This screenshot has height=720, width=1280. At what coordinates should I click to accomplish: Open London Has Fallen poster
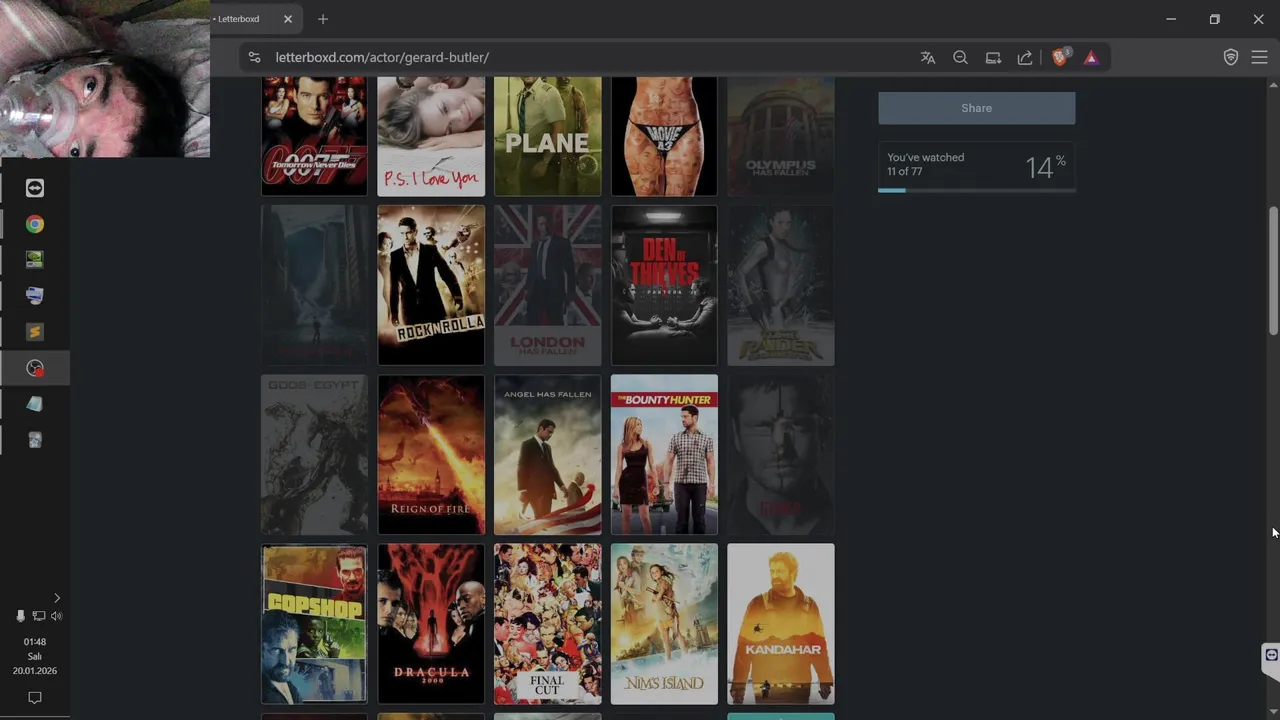point(548,285)
